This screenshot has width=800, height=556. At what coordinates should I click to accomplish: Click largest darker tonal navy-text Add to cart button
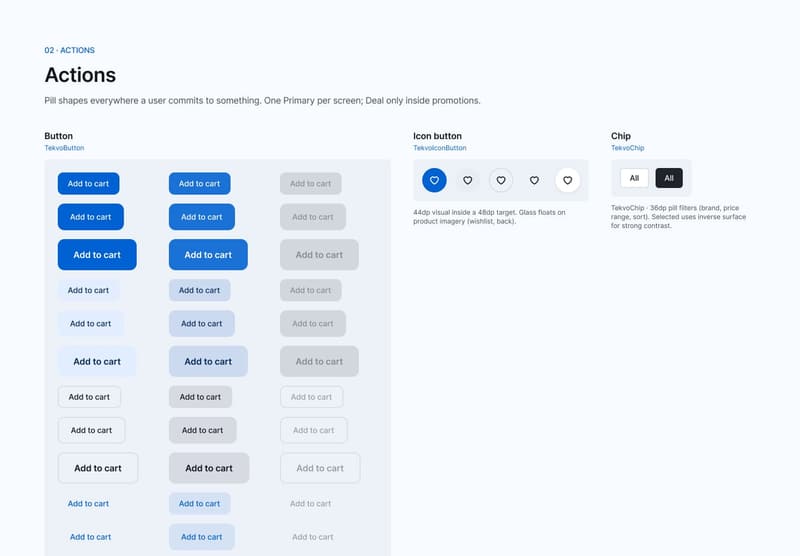[x=208, y=361]
